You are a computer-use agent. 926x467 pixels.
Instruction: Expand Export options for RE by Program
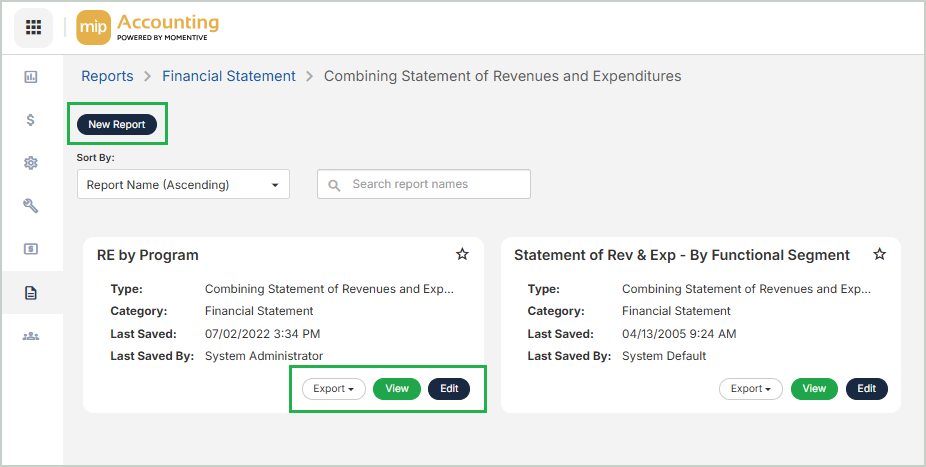[334, 389]
